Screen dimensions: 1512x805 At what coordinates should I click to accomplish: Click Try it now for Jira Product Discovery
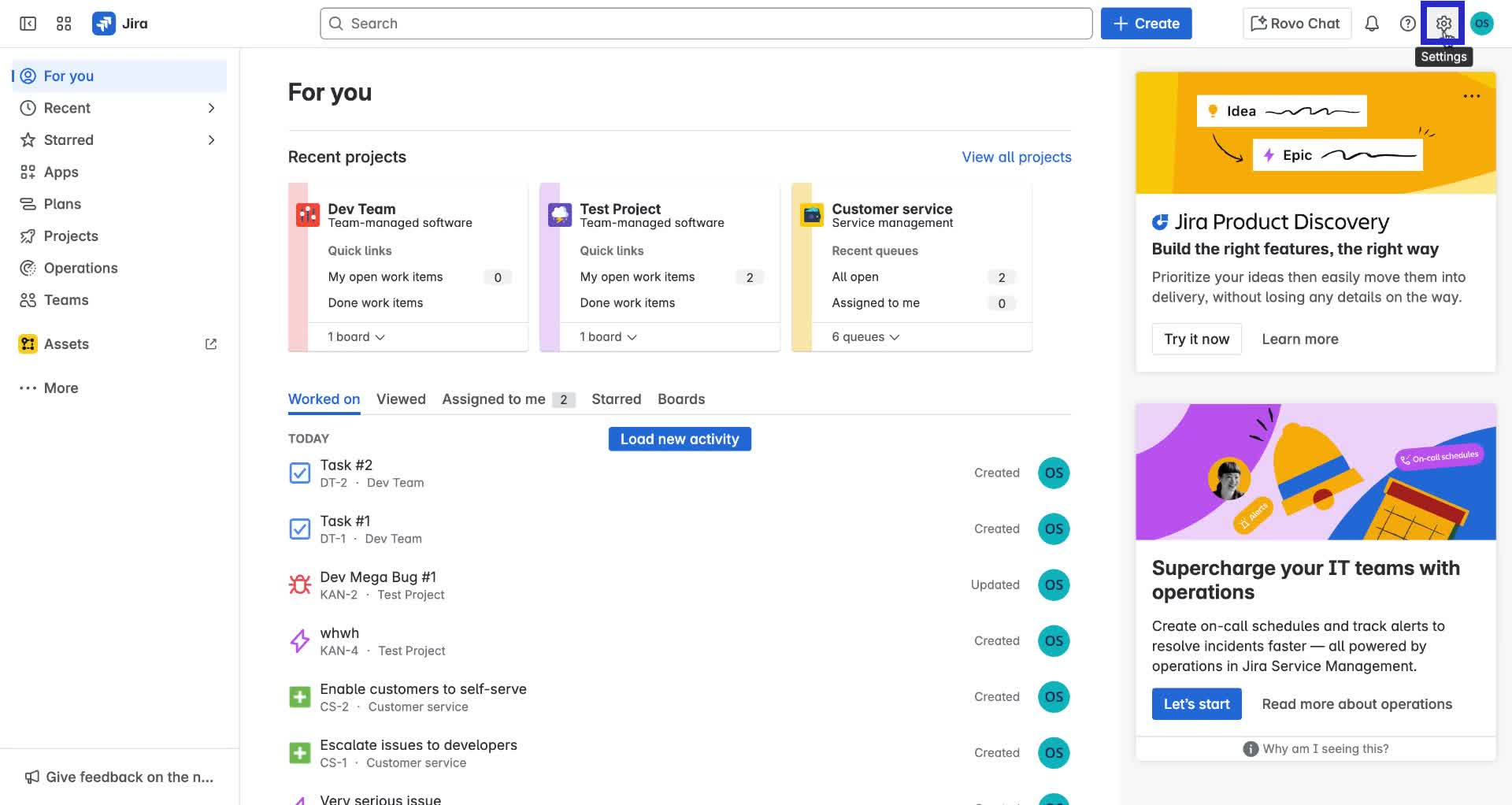(1196, 339)
